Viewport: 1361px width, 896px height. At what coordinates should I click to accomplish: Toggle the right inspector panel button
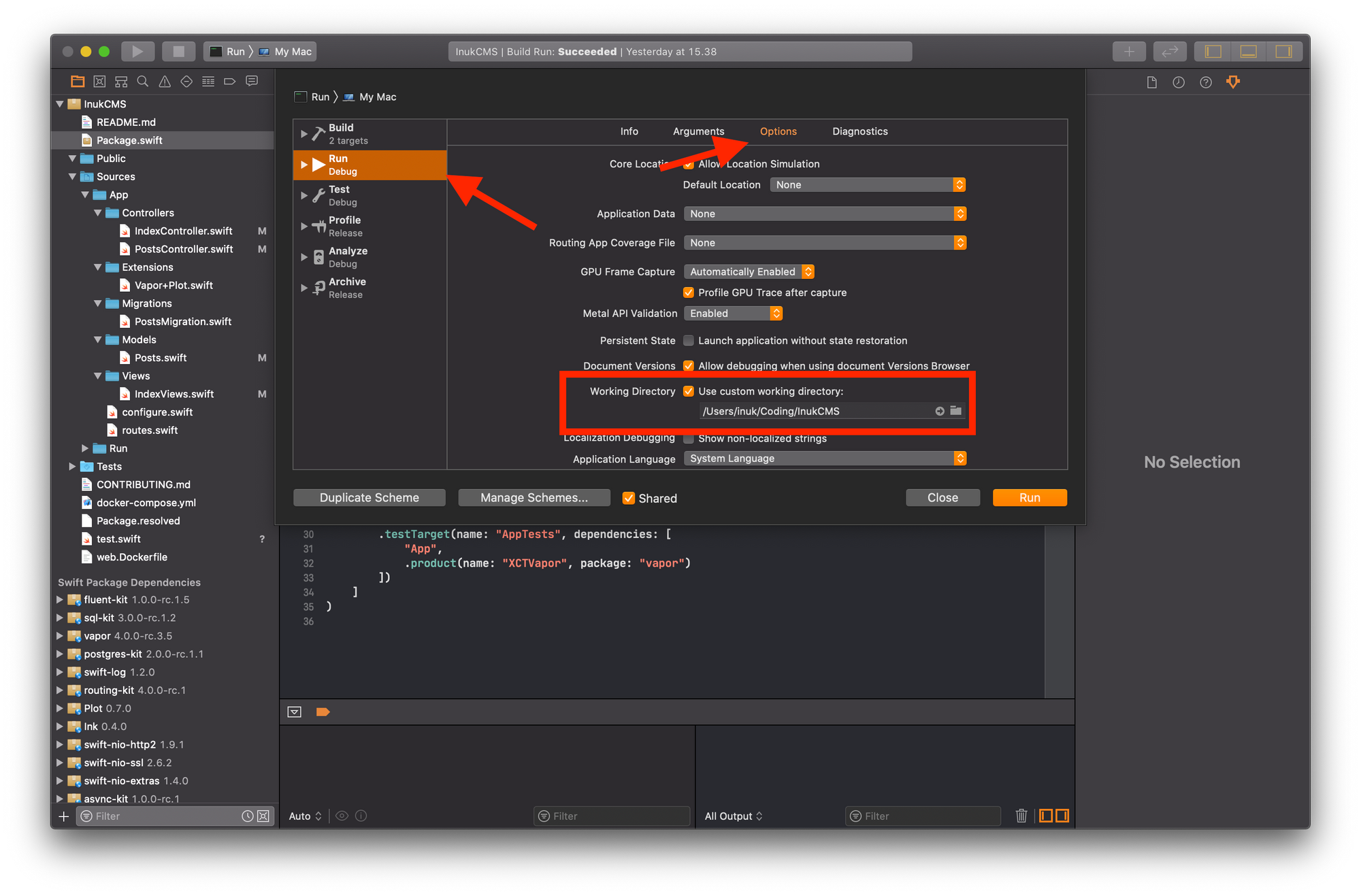click(1284, 52)
